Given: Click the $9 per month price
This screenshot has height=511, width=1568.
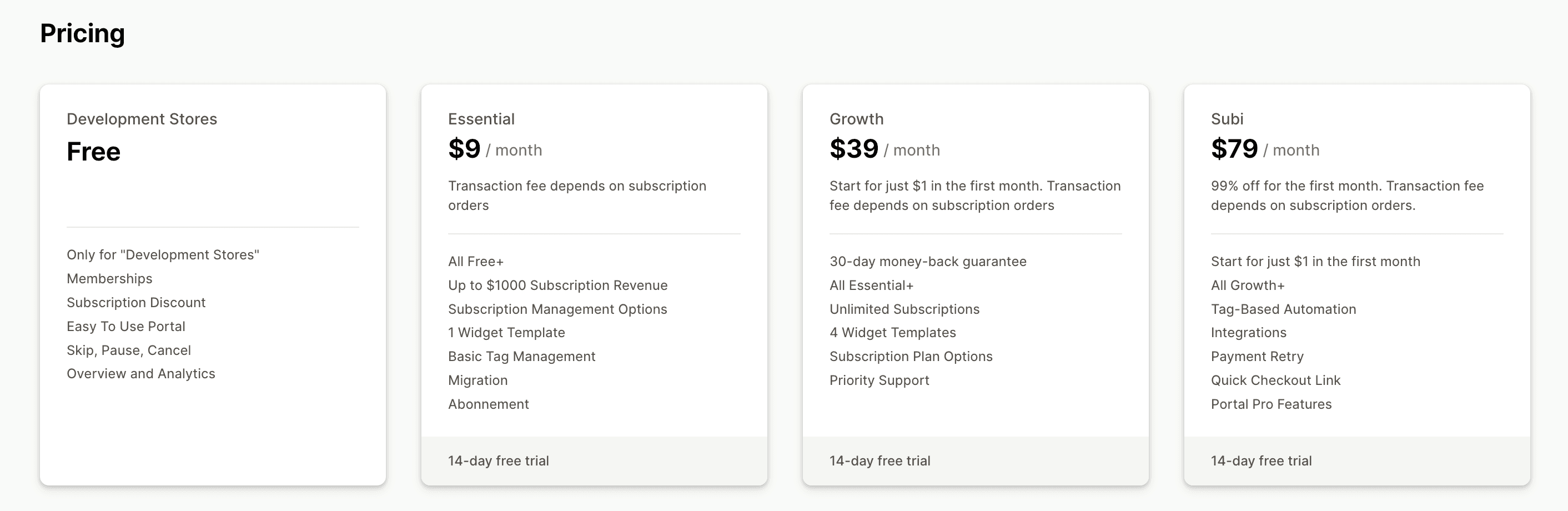Looking at the screenshot, I should click(x=495, y=149).
